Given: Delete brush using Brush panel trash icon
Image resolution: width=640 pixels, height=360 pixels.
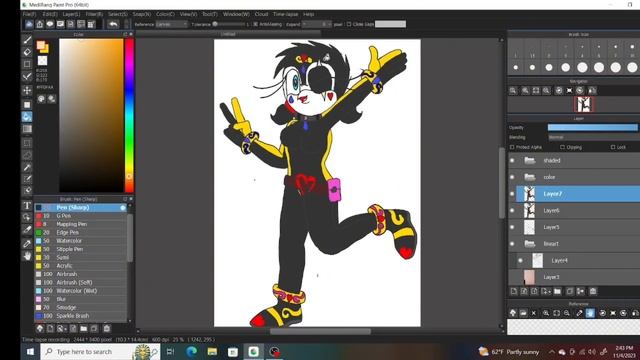Looking at the screenshot, I should [107, 329].
